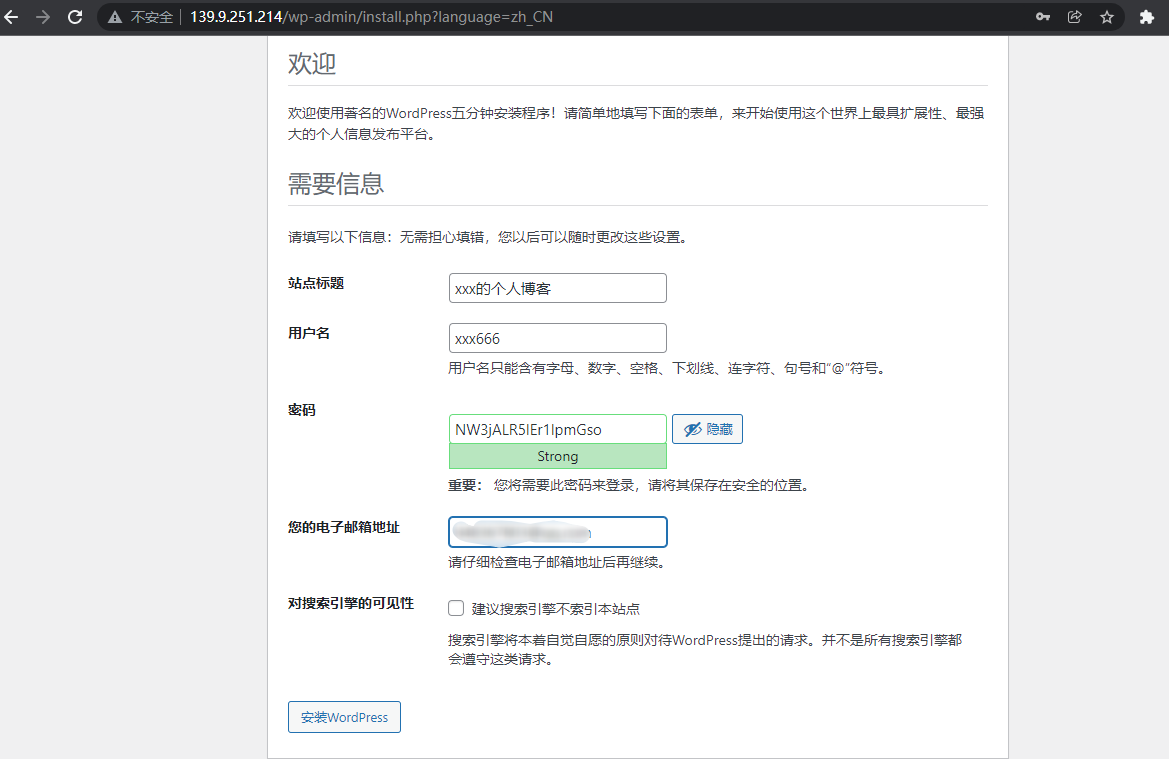The image size is (1169, 759).
Task: Click the share page icon
Action: (1074, 16)
